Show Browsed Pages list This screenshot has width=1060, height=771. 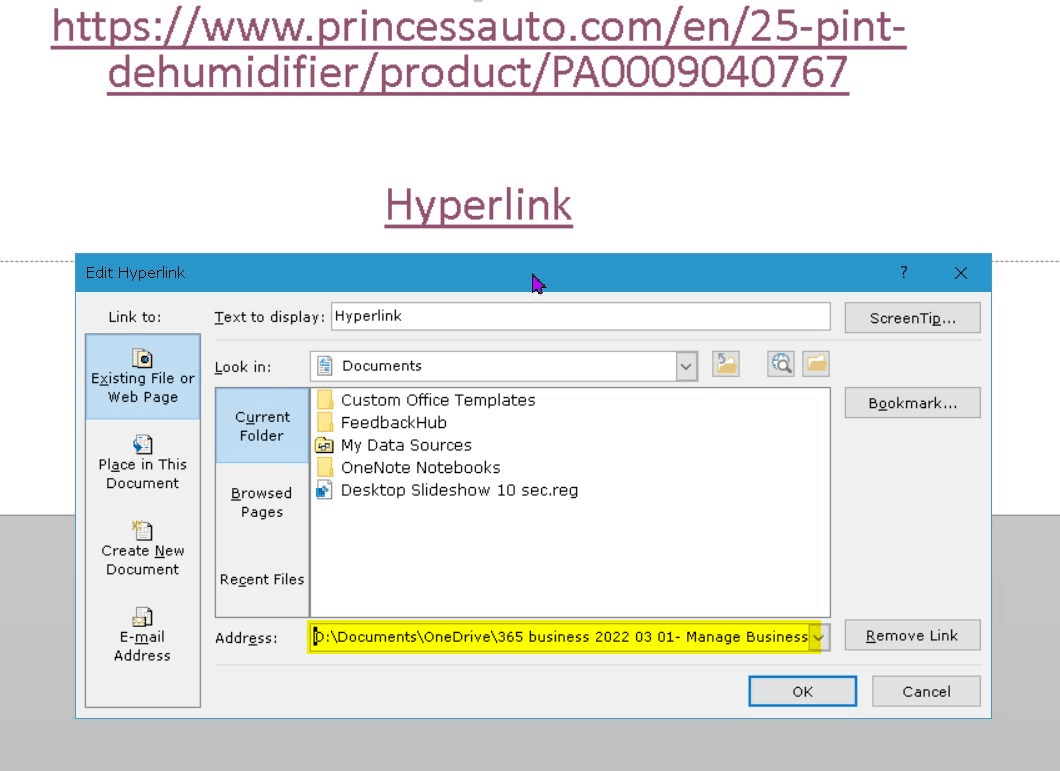point(262,503)
